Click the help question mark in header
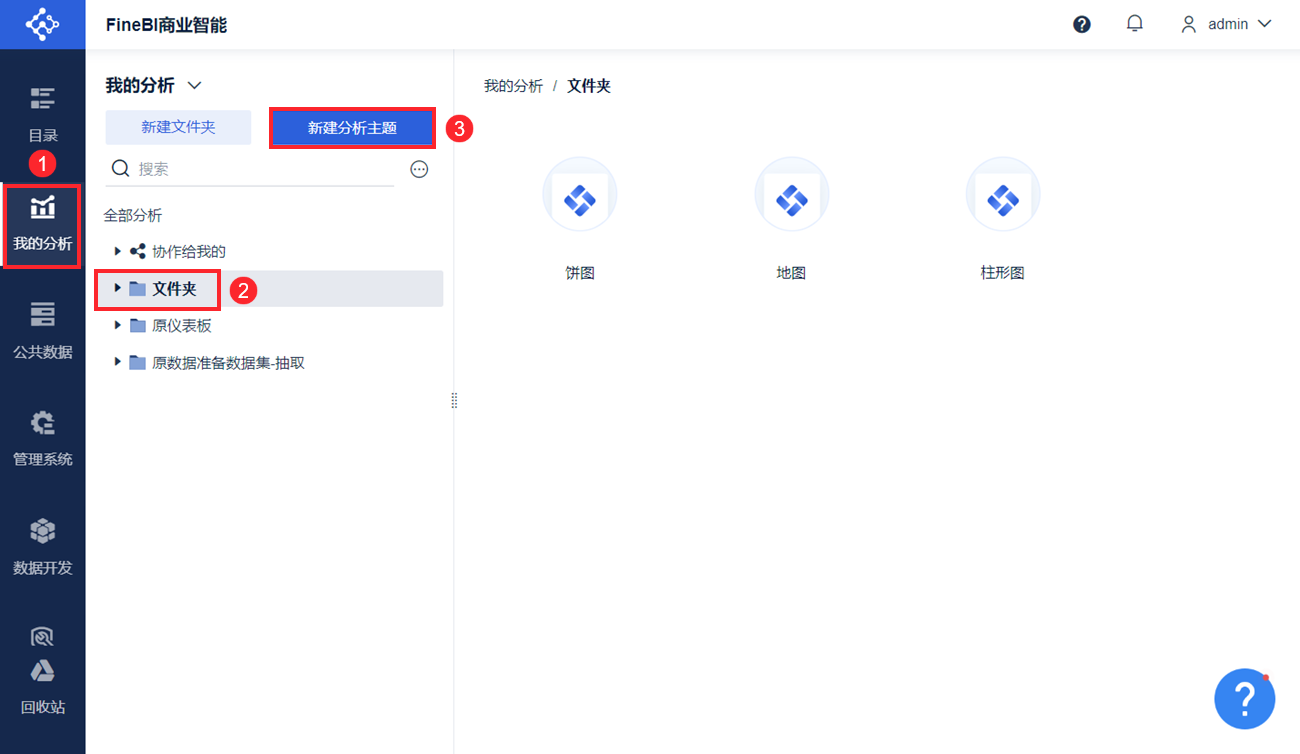The width and height of the screenshot is (1300, 754). (1081, 24)
